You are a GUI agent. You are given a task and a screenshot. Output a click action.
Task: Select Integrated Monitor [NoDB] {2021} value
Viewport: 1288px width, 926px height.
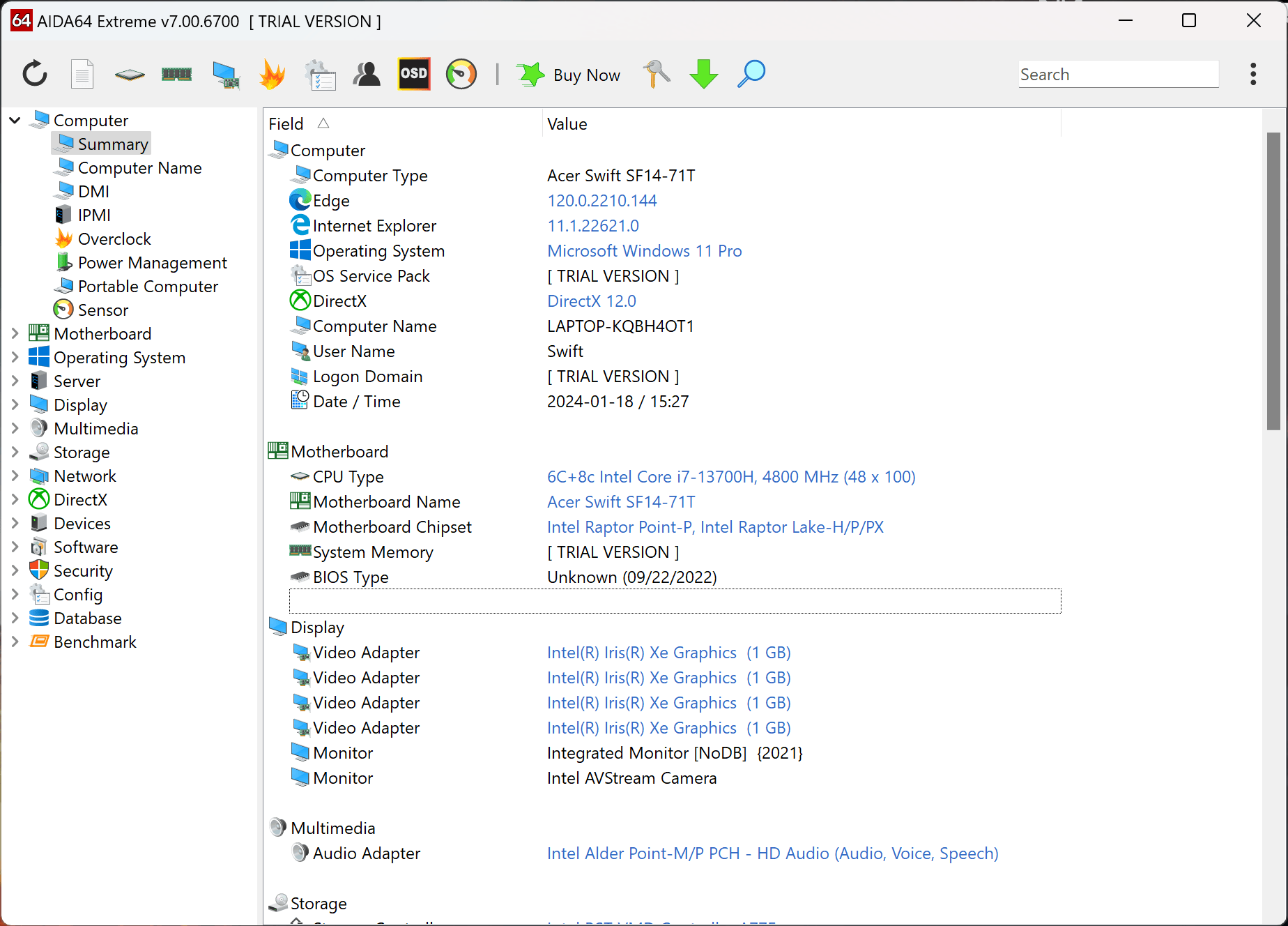pos(675,753)
